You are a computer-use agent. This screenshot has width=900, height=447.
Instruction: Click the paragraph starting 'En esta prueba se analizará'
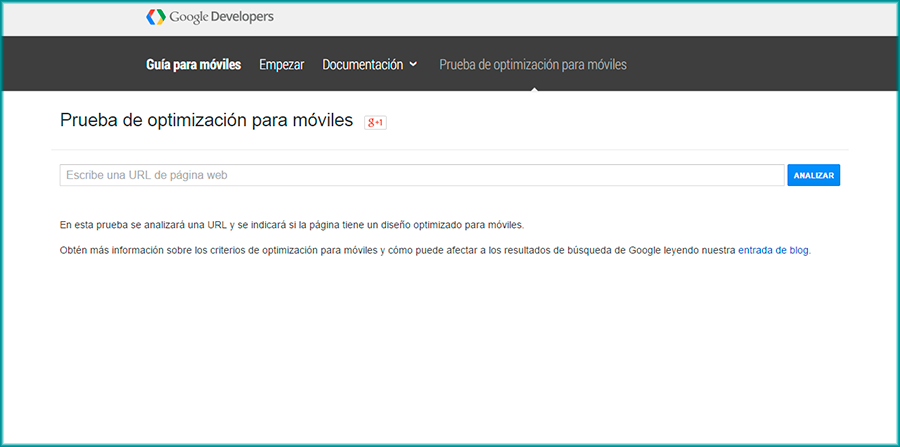[x=291, y=225]
